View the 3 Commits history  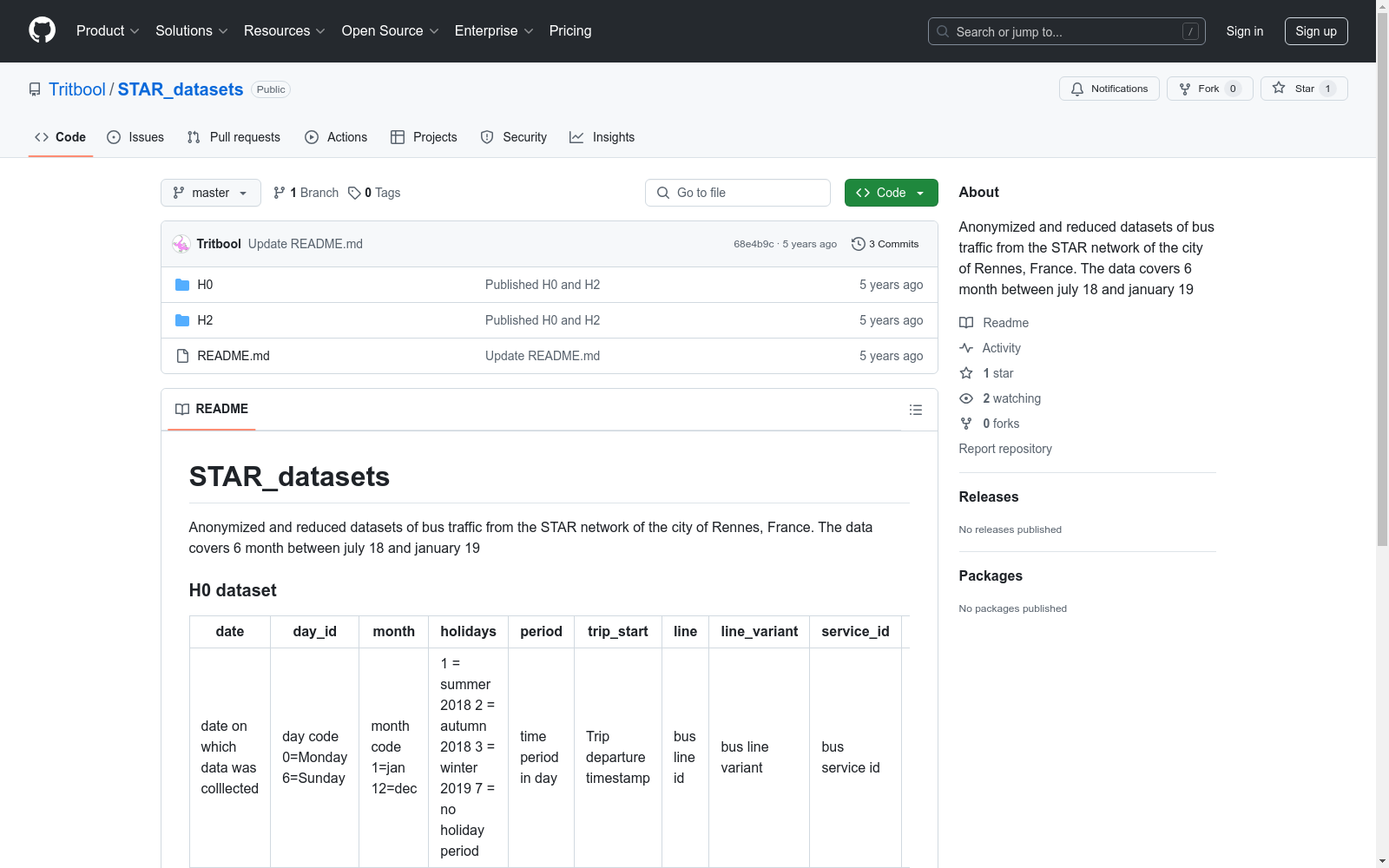[885, 244]
